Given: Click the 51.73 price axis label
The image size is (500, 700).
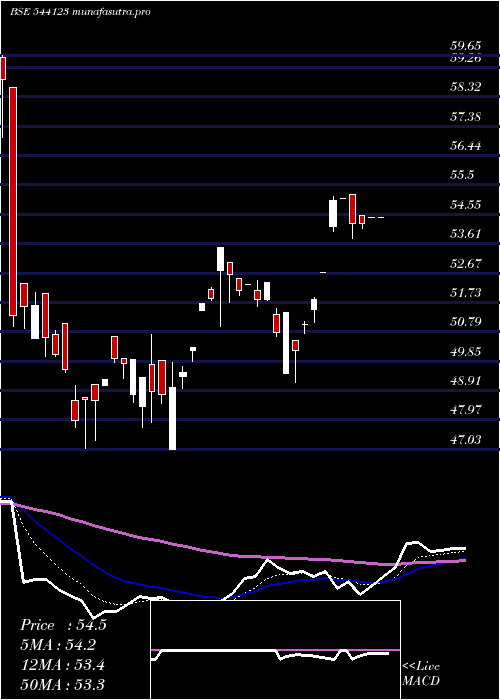Looking at the screenshot, I should [x=465, y=292].
